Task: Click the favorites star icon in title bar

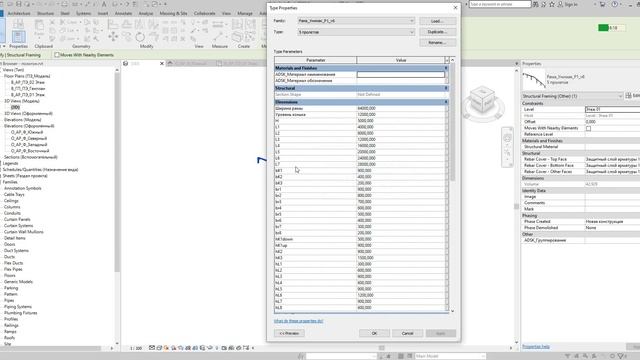Action: [x=552, y=4]
